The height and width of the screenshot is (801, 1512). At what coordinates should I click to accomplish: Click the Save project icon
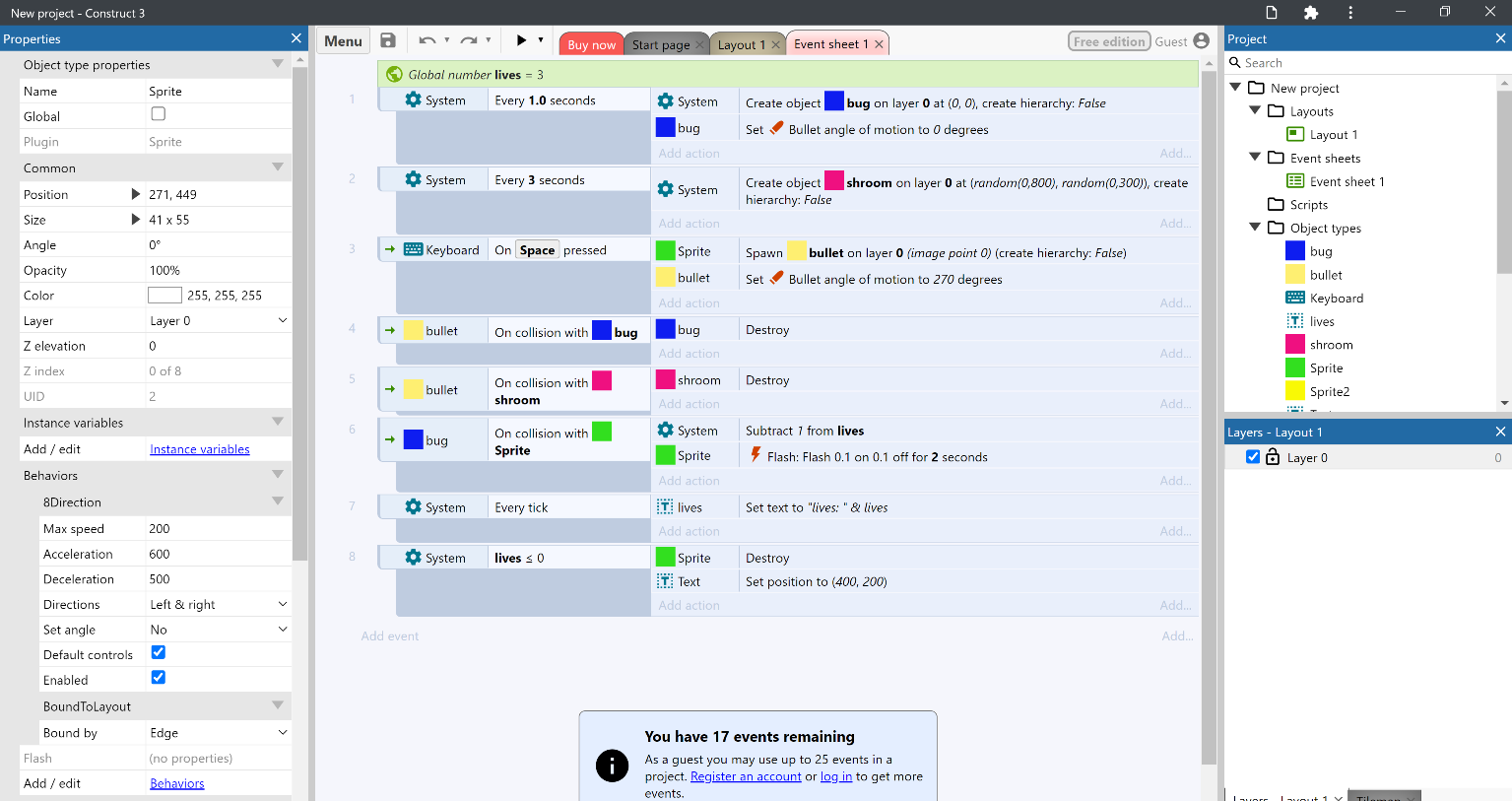coord(388,40)
